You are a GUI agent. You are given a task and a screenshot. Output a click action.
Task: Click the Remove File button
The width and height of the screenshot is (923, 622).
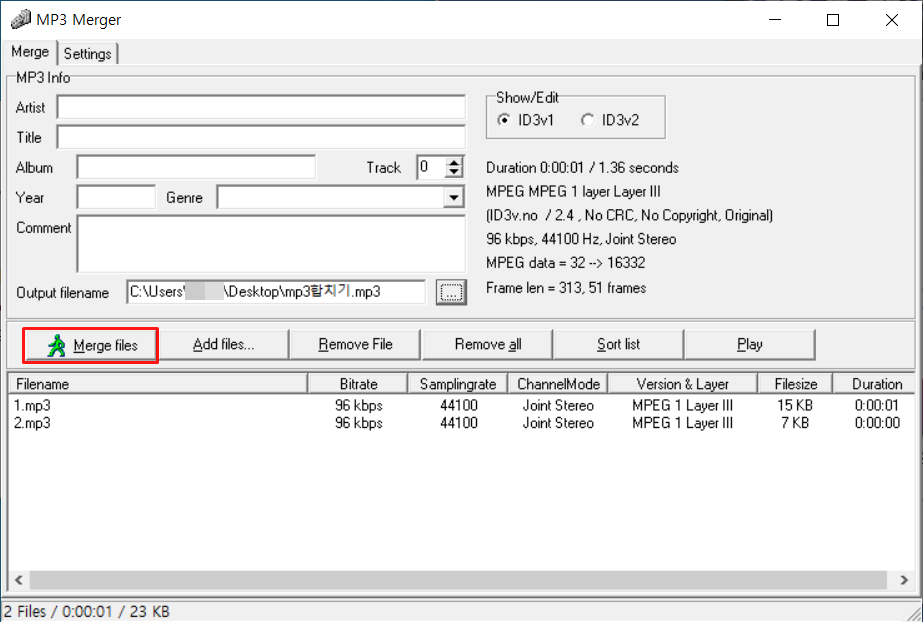coord(355,345)
